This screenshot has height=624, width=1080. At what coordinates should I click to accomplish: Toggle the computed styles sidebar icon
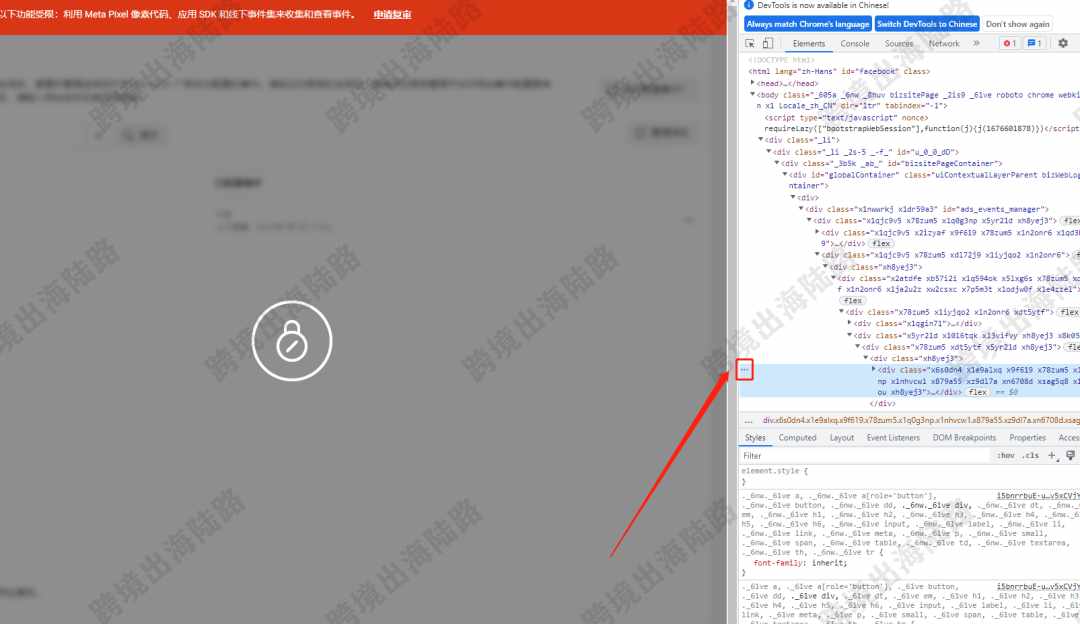click(1070, 455)
